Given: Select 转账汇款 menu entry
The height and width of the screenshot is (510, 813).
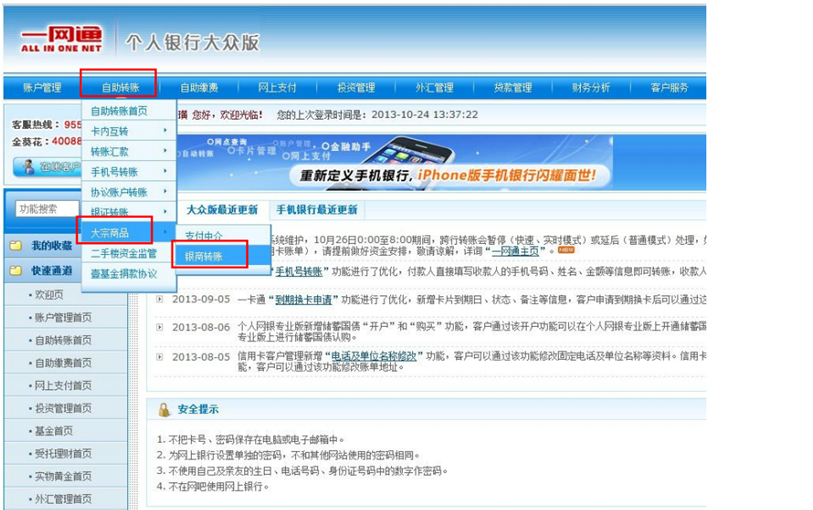Looking at the screenshot, I should (129, 151).
